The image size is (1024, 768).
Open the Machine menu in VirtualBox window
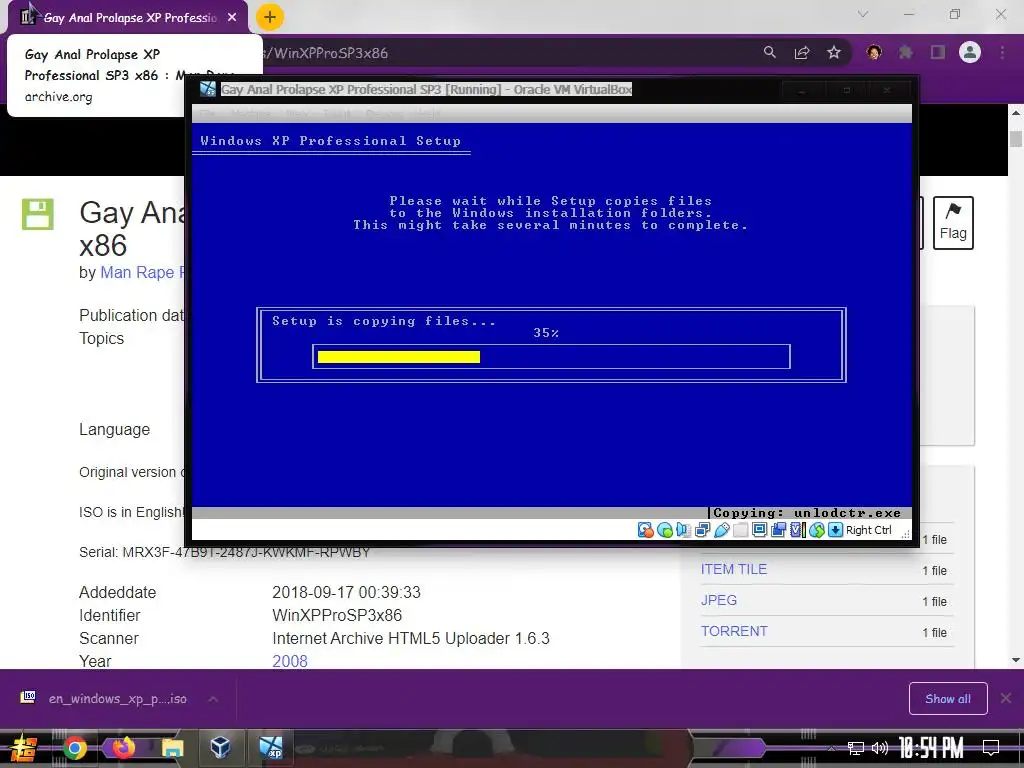pos(251,114)
